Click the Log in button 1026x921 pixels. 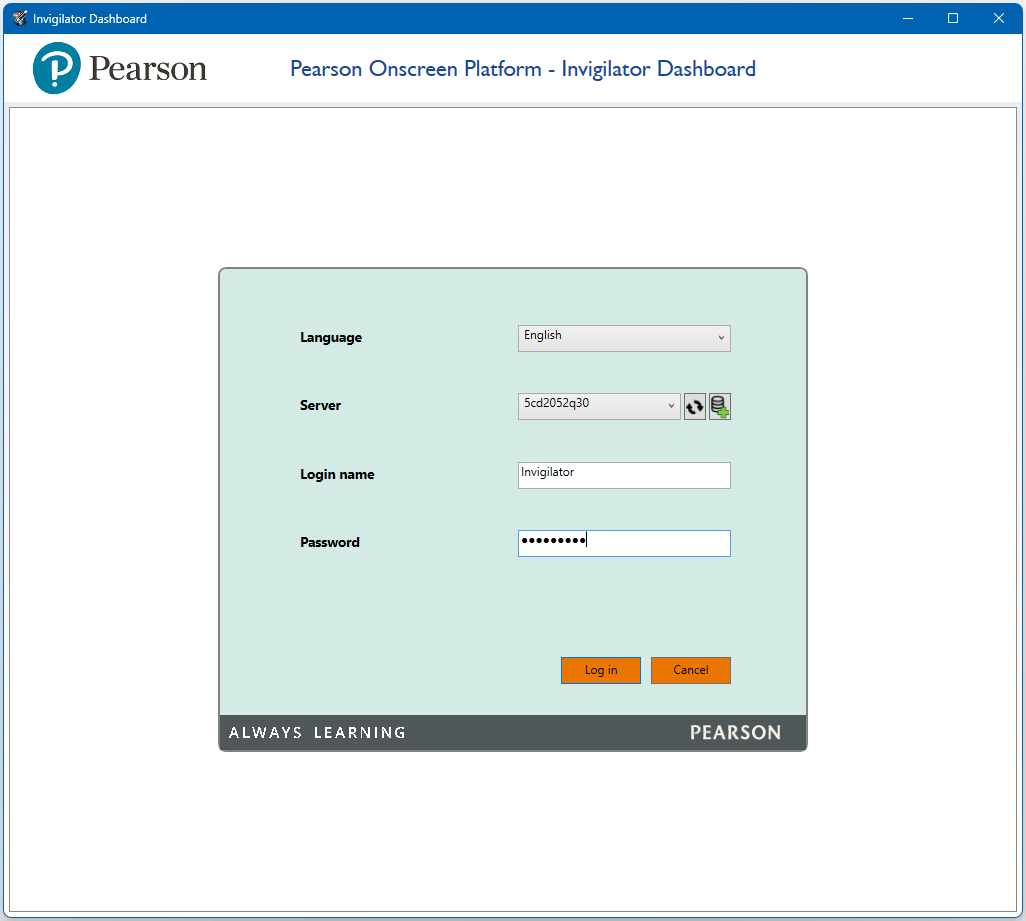600,670
